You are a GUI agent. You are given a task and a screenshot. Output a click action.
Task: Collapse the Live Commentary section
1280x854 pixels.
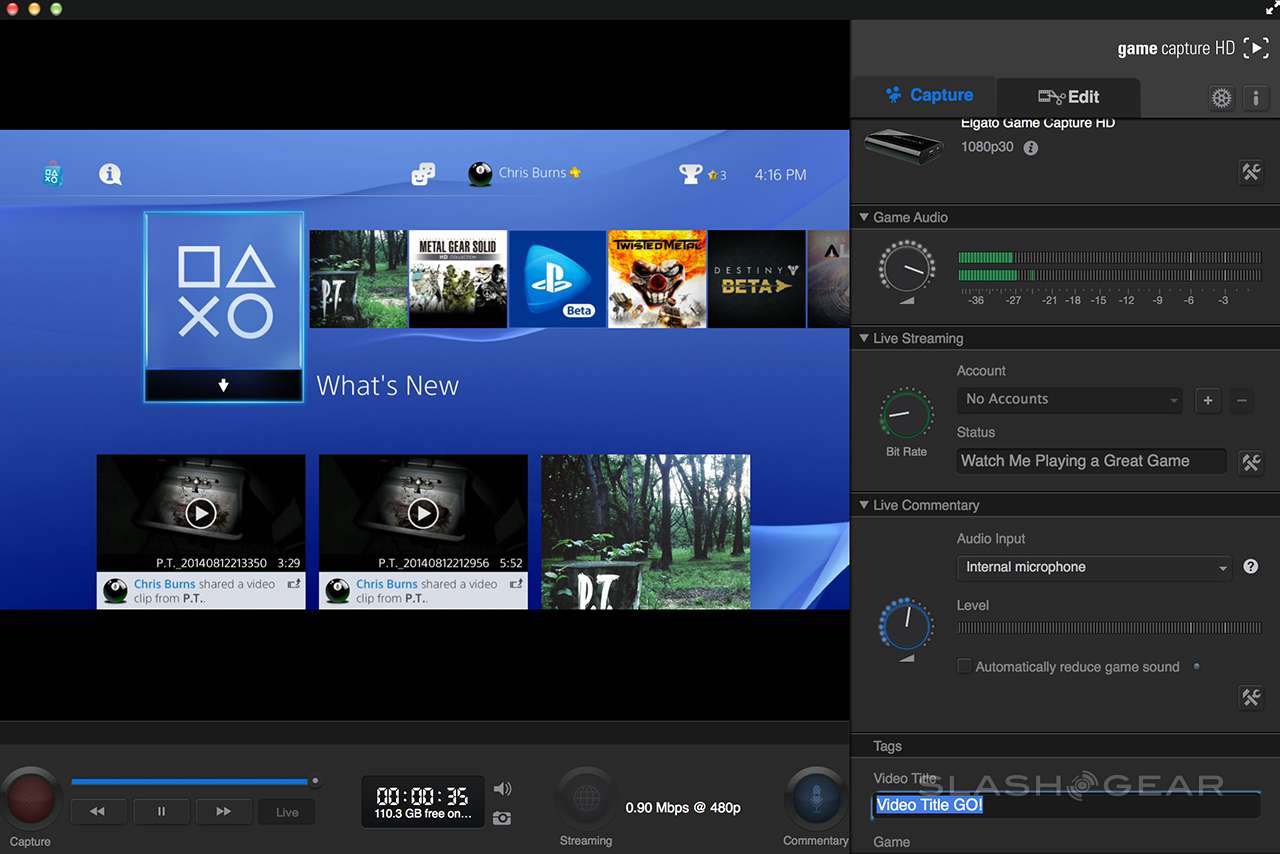[863, 505]
